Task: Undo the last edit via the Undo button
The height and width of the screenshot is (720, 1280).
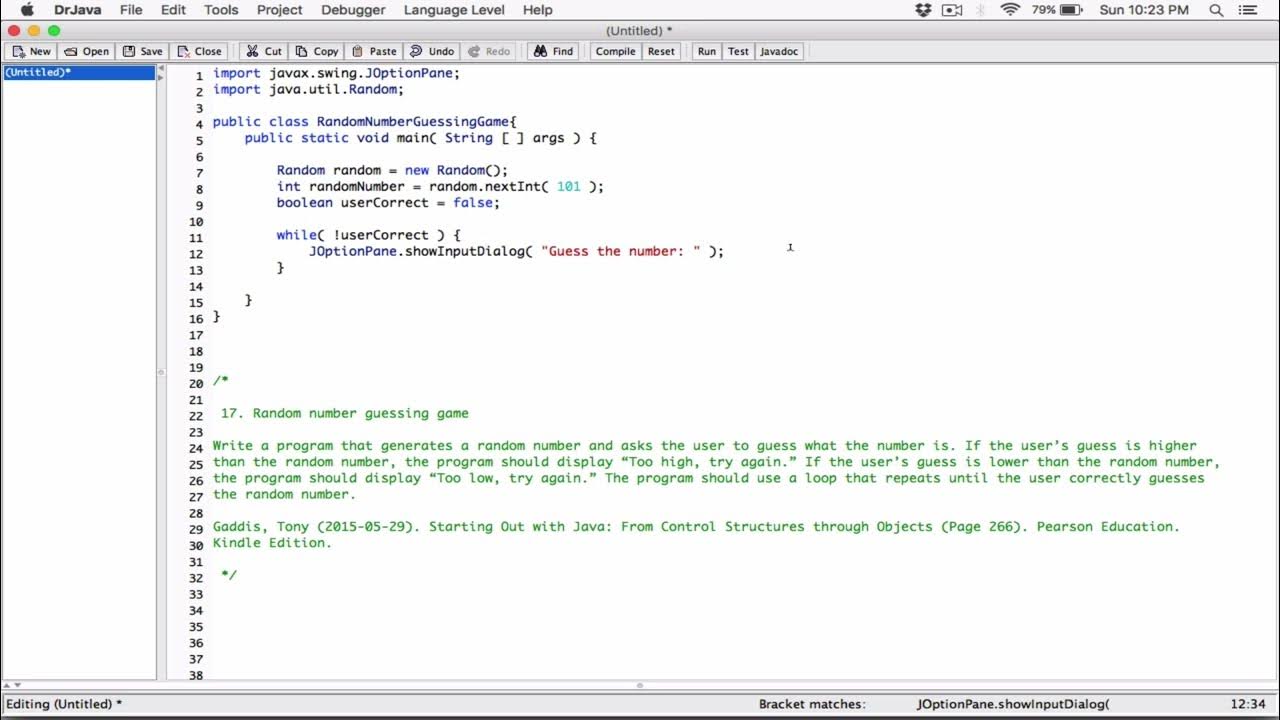Action: [x=432, y=51]
